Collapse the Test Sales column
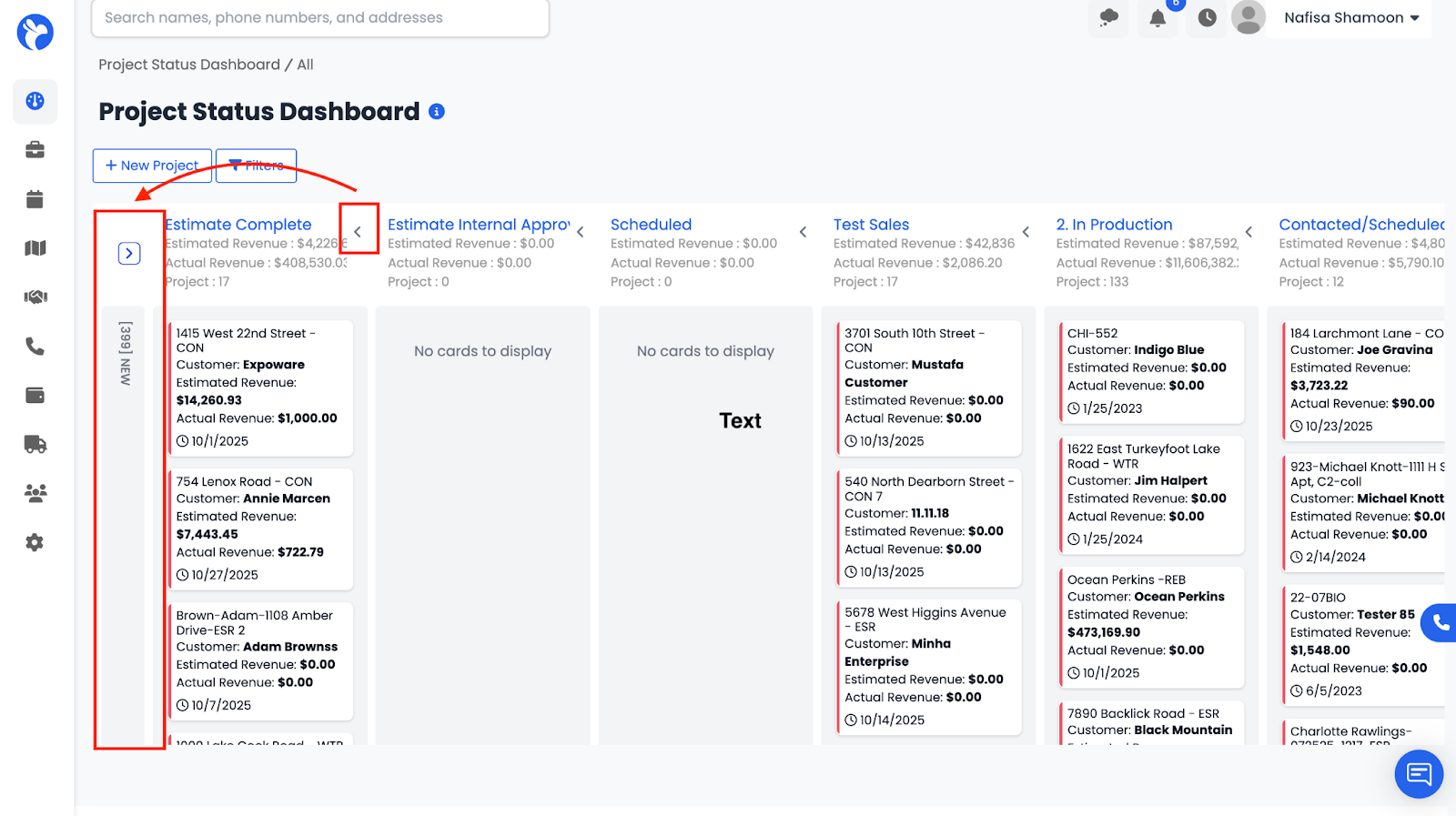1456x816 pixels. [1026, 232]
